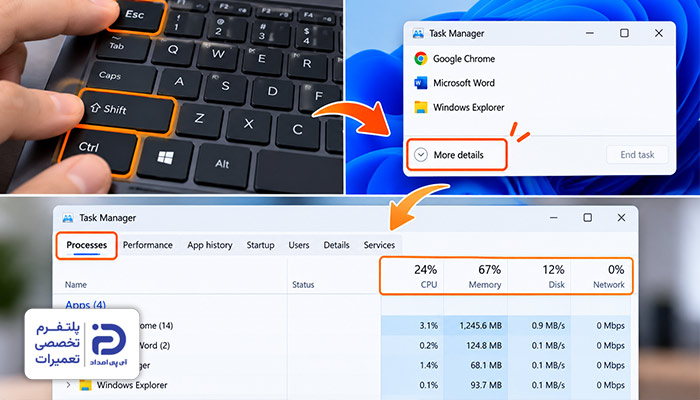The height and width of the screenshot is (400, 700).
Task: Sort by the 67% Memory column header
Action: 476,276
